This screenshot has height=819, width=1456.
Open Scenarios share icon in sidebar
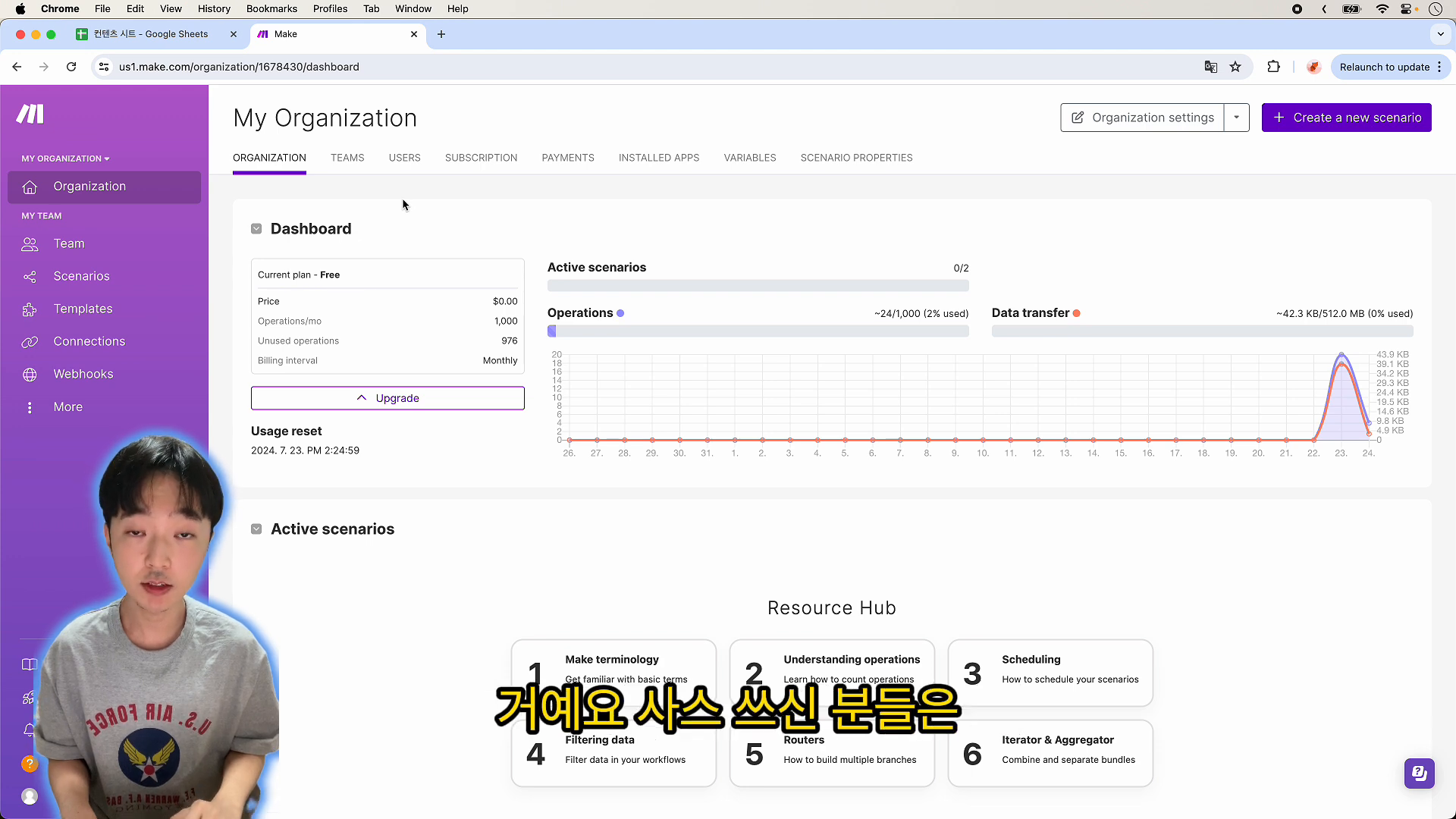tap(30, 277)
